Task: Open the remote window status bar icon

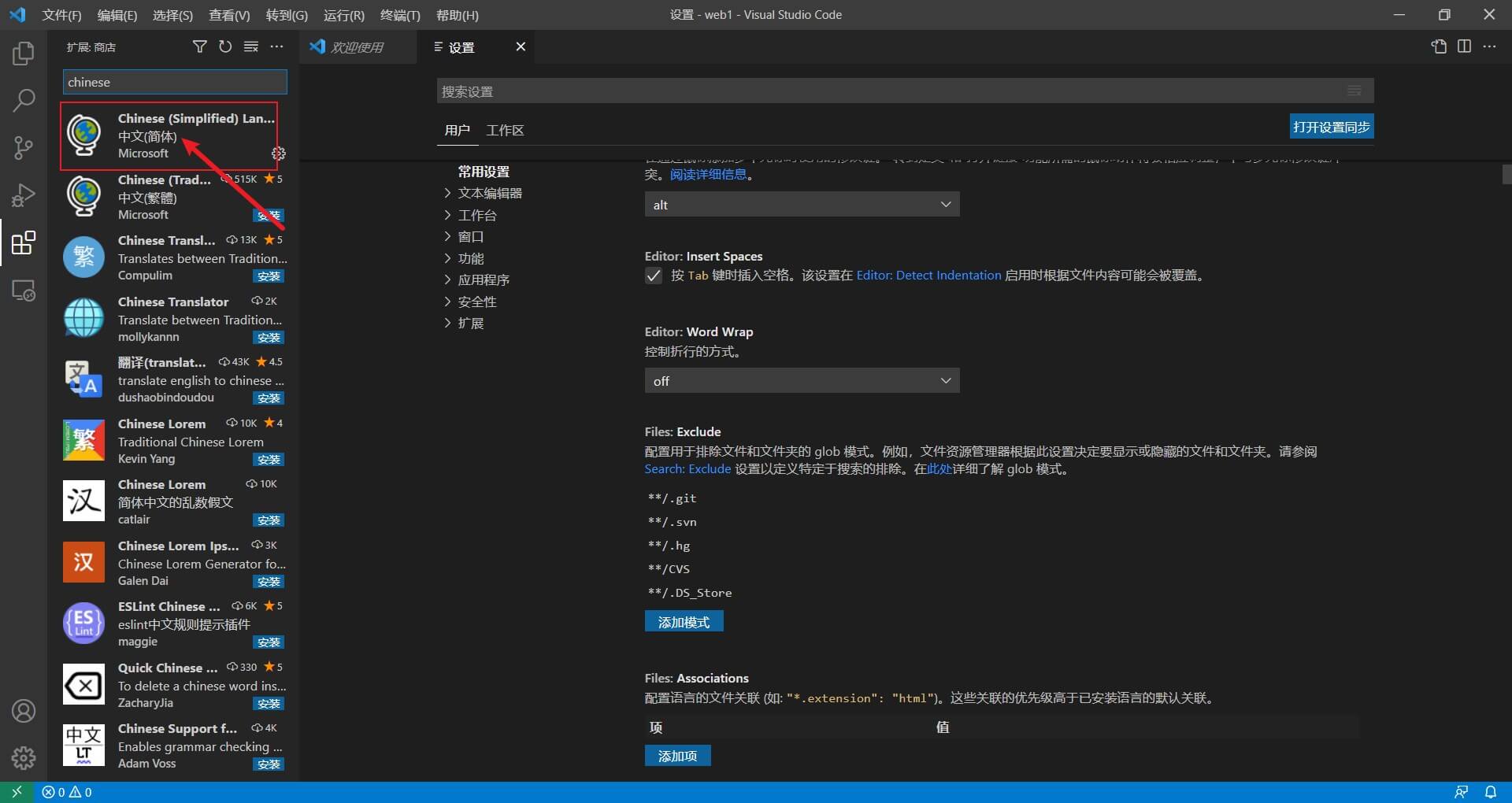Action: coord(17,792)
